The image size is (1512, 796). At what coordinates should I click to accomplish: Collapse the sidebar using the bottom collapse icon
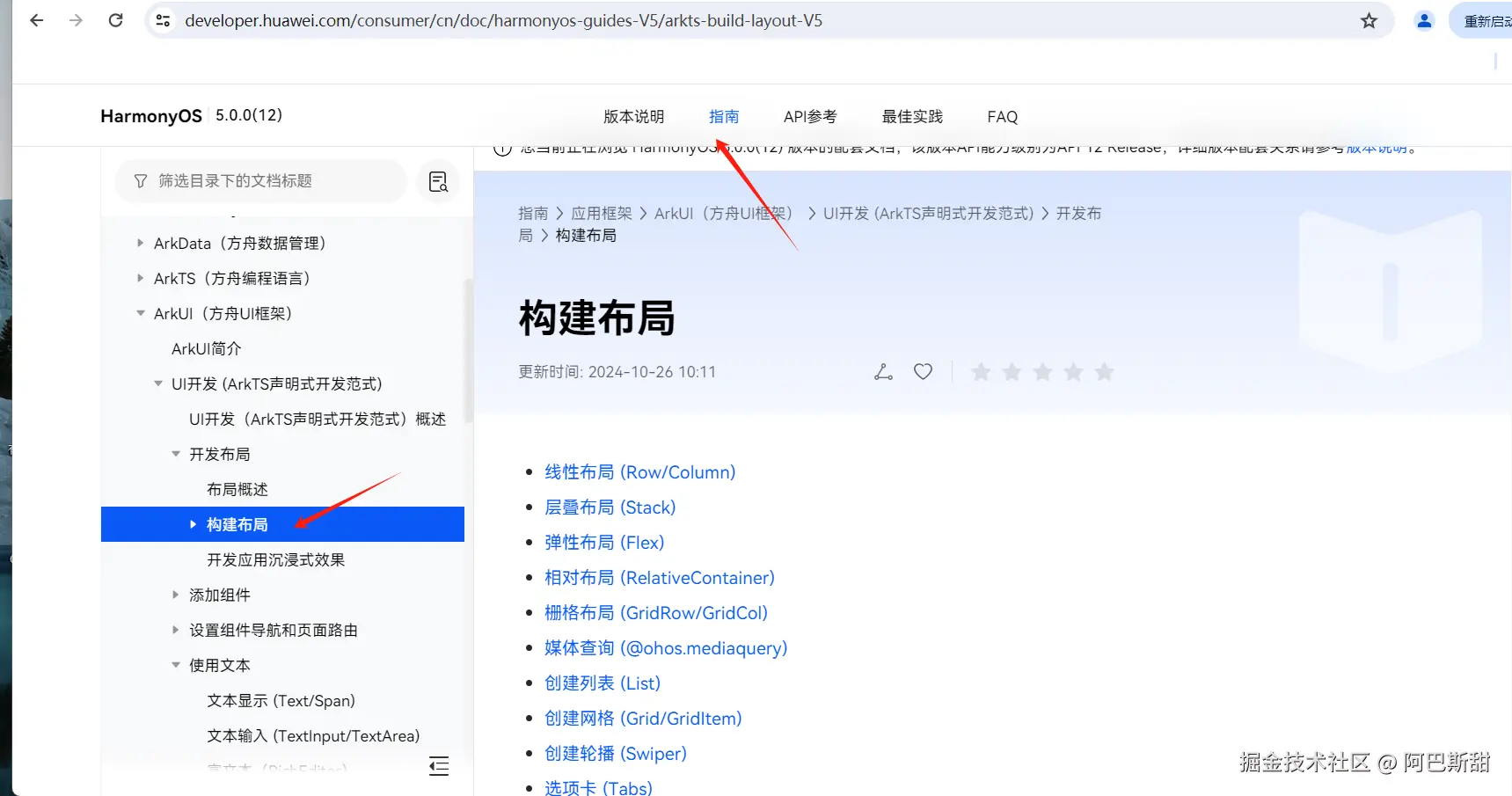pyautogui.click(x=439, y=766)
